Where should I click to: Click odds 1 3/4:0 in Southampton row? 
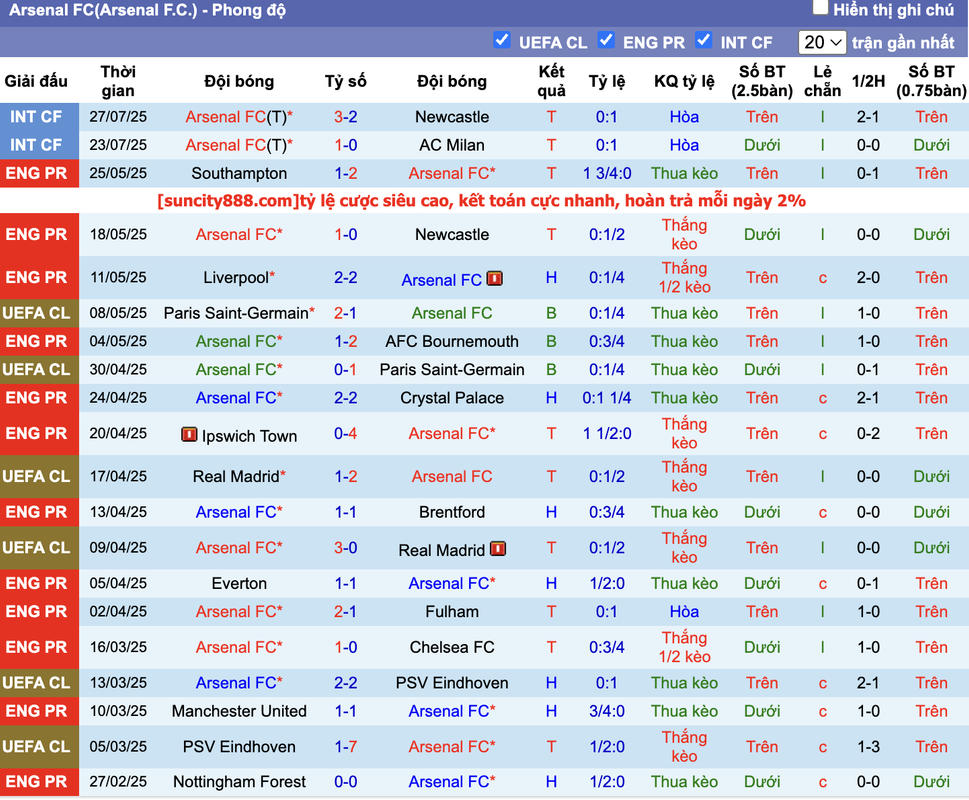pyautogui.click(x=607, y=174)
